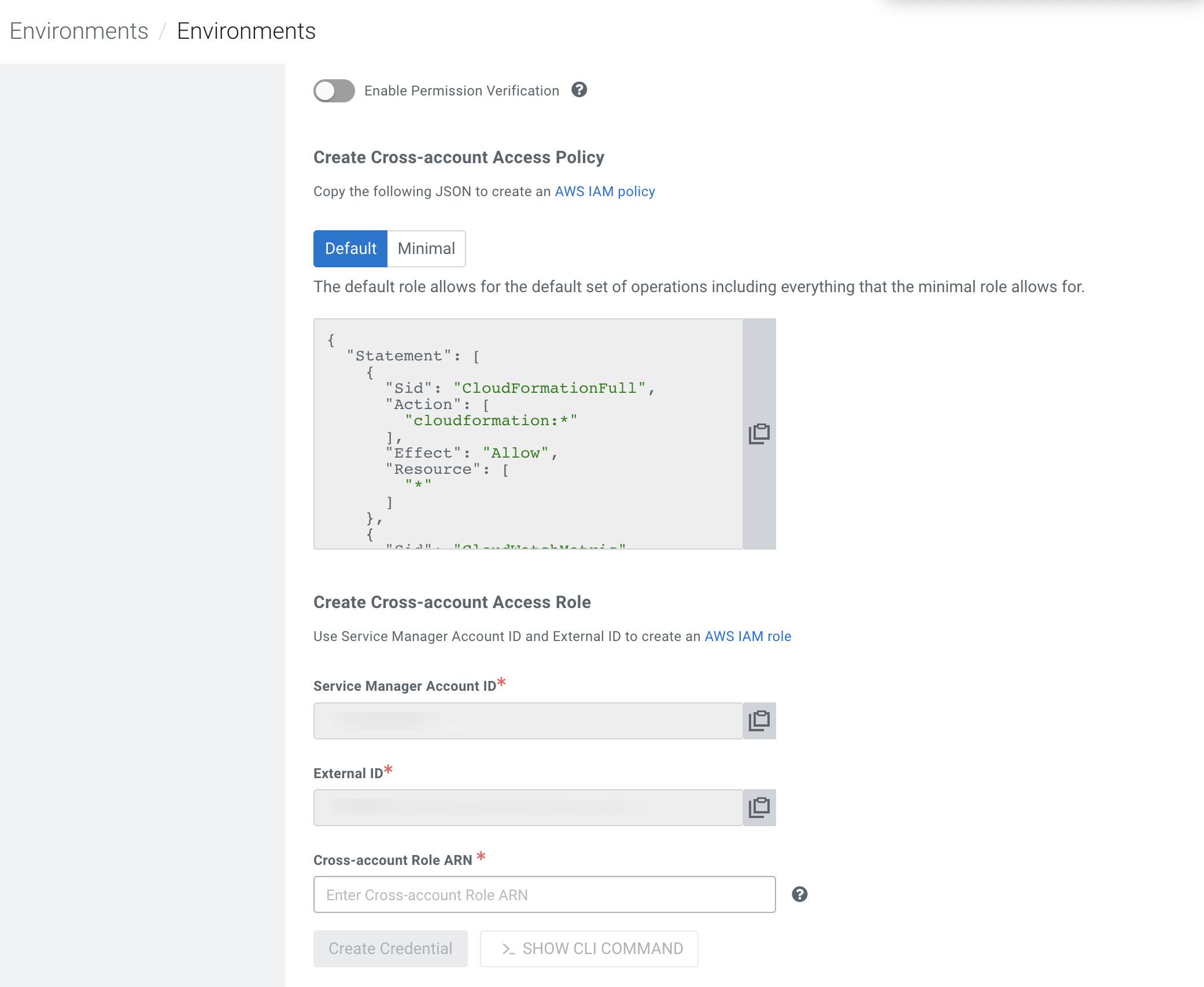Click the current Environments breadcrumb title
The height and width of the screenshot is (987, 1204).
pyautogui.click(x=246, y=31)
